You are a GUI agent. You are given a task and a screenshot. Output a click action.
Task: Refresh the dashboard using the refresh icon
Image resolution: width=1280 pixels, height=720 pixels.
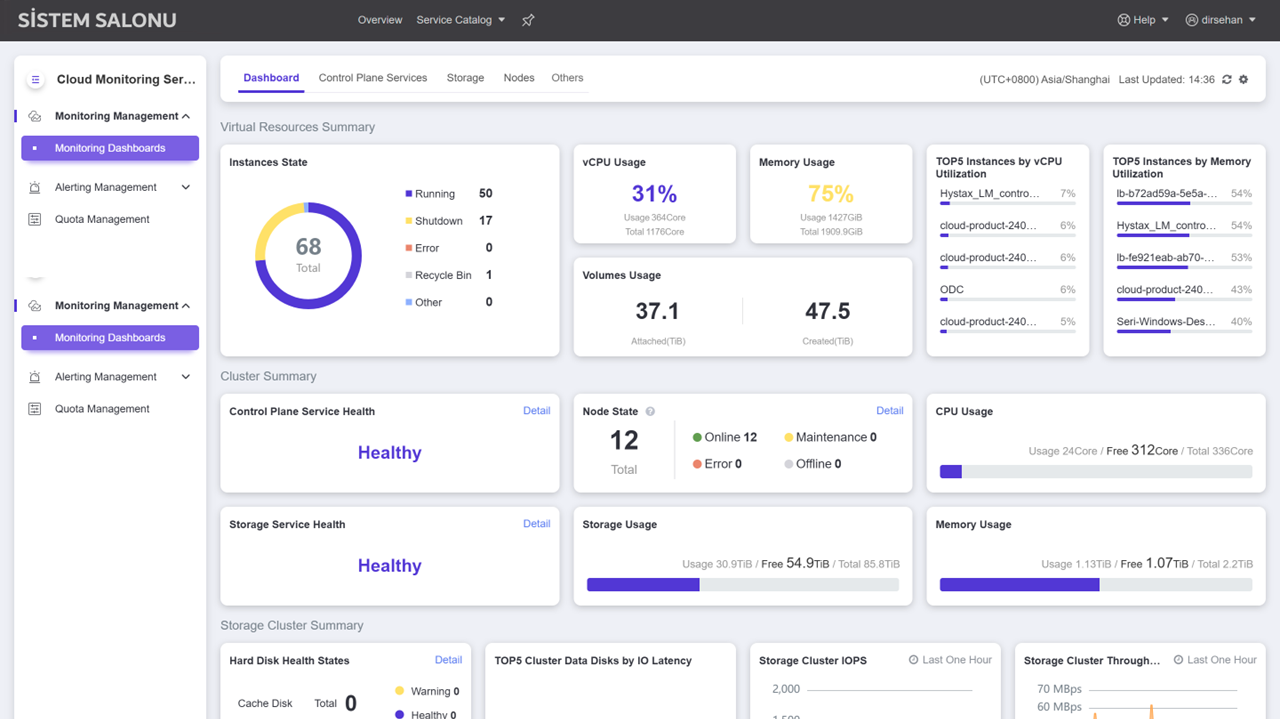pos(1227,79)
